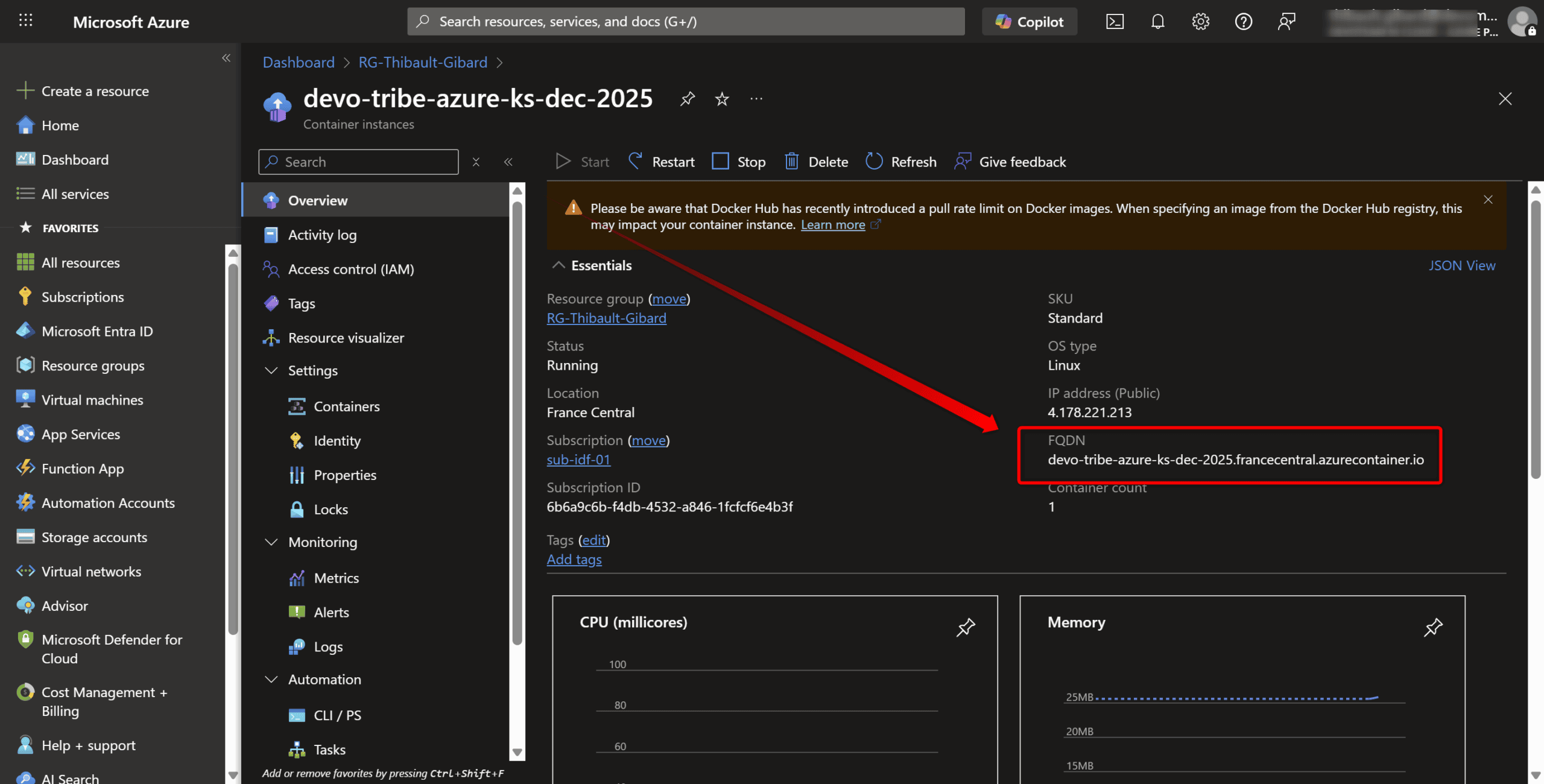1544x784 pixels.
Task: Click the Add tags link
Action: 574,560
